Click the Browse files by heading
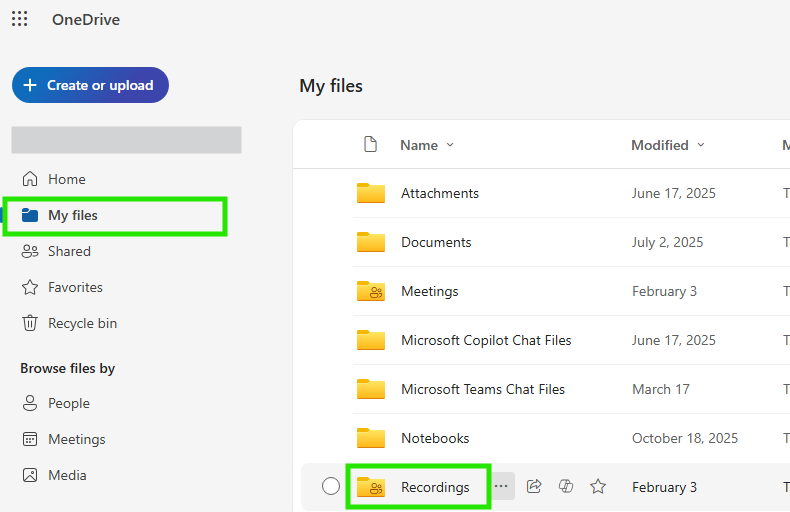The image size is (790, 512). tap(68, 368)
